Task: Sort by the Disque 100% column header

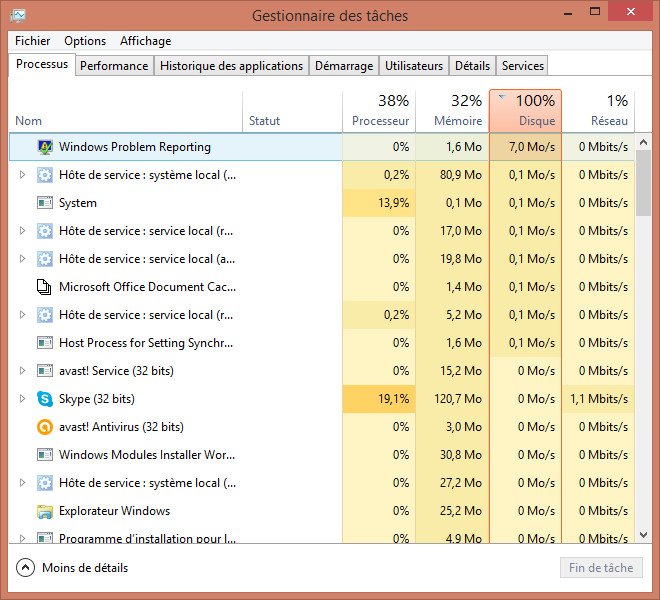Action: (x=525, y=111)
